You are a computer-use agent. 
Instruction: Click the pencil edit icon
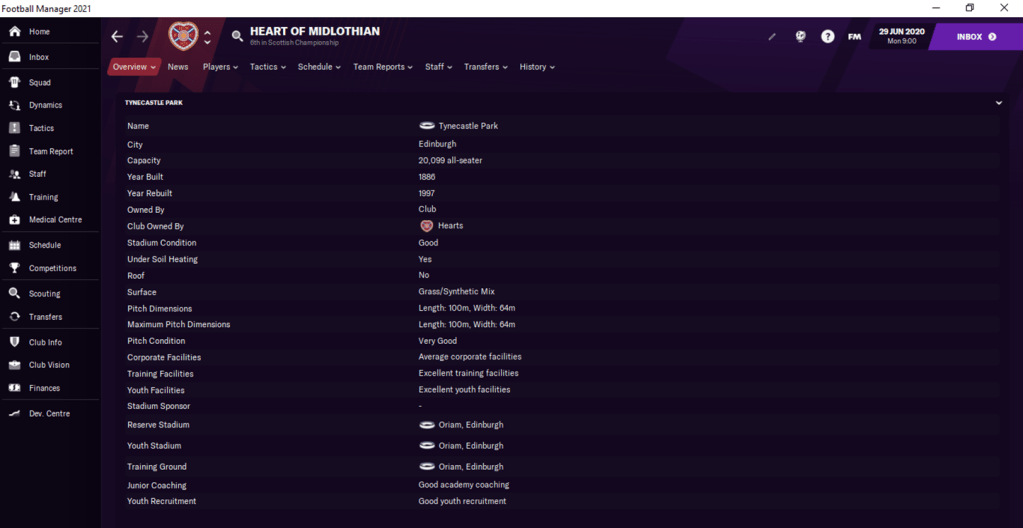tap(772, 37)
